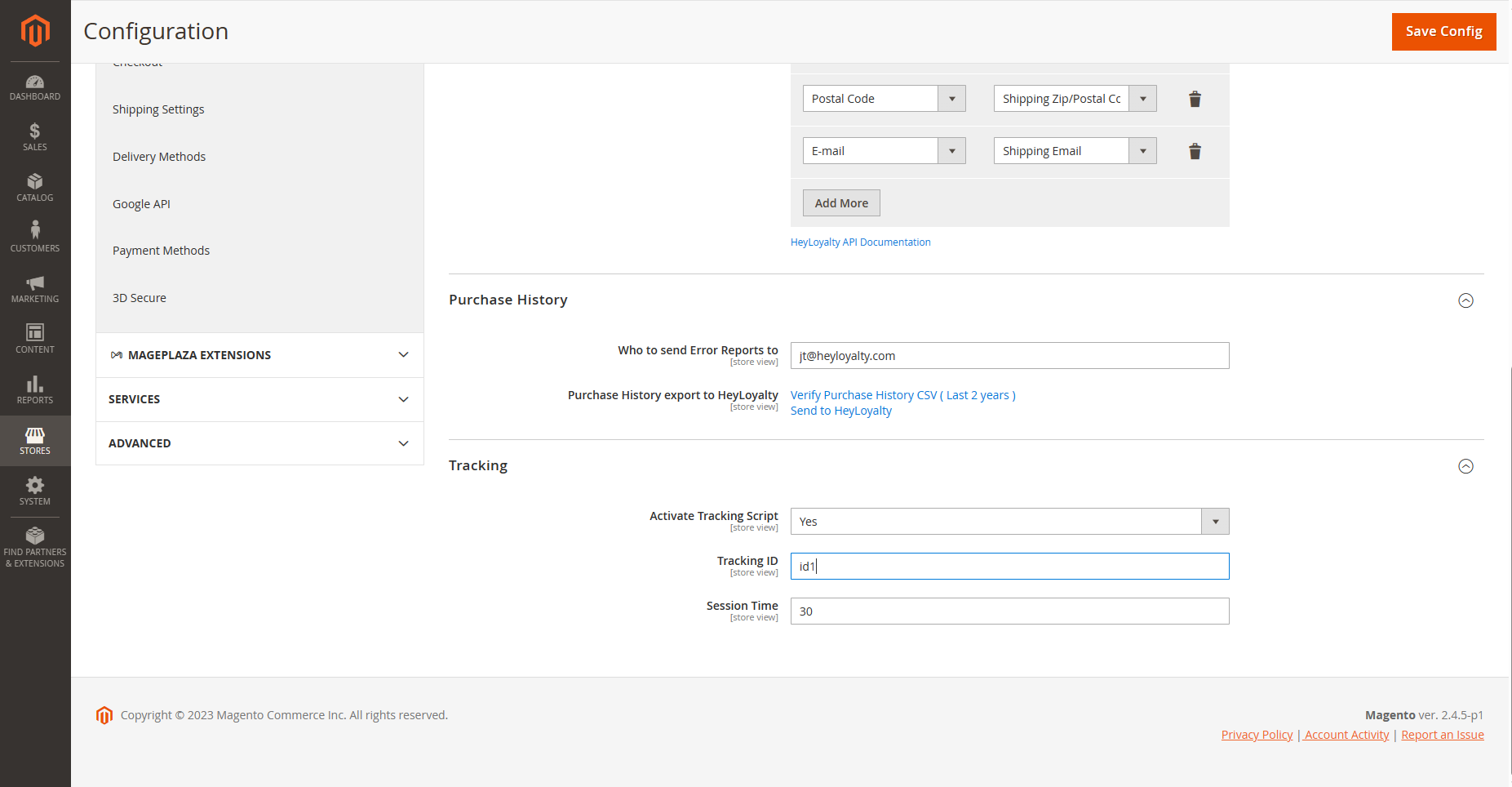Open the Customers menu
This screenshot has height=787, width=1512.
(x=35, y=238)
